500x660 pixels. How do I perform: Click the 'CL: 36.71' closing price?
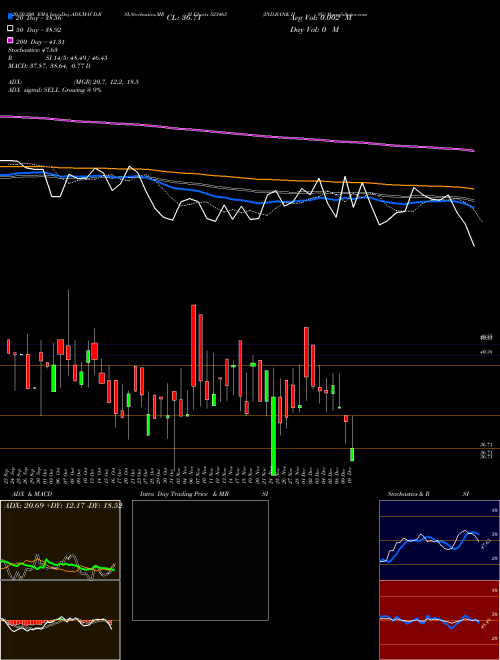(184, 18)
